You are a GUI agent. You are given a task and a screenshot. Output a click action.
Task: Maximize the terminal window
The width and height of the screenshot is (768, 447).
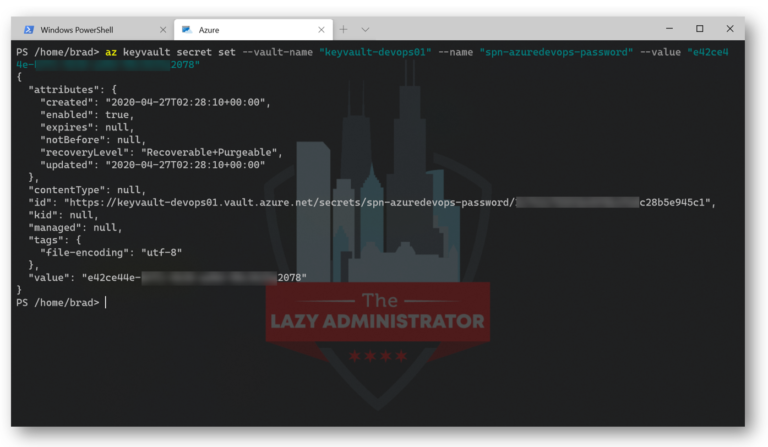[699, 29]
